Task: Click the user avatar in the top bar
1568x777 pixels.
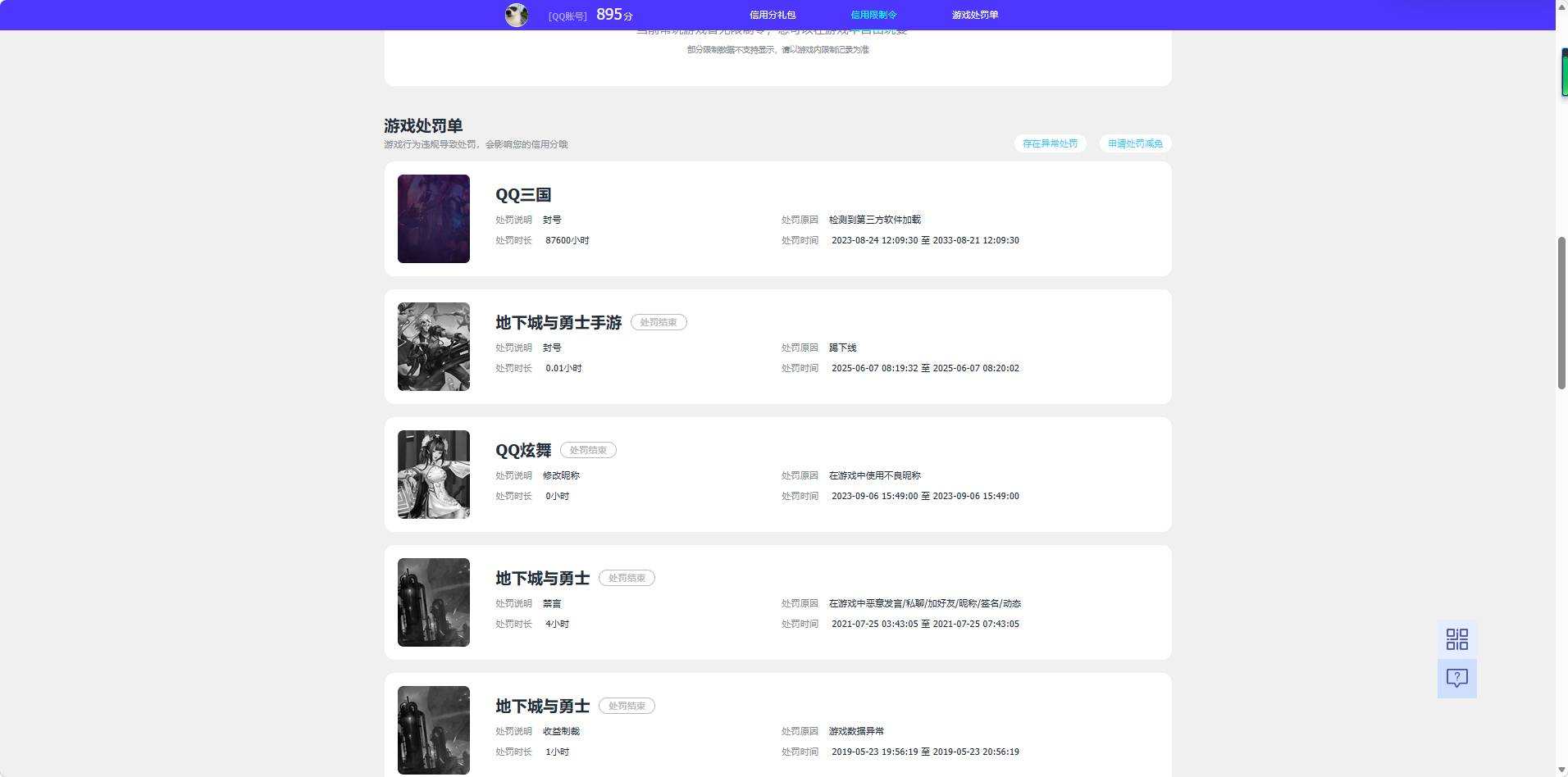Action: 517,15
